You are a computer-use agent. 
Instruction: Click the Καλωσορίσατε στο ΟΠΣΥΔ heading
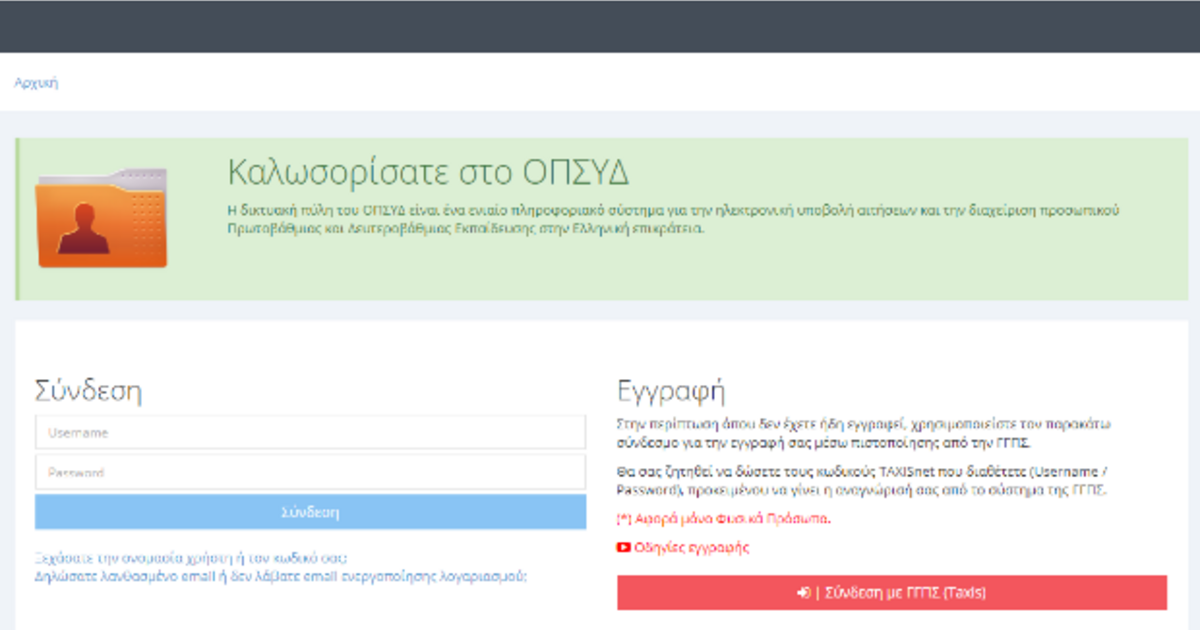[428, 172]
